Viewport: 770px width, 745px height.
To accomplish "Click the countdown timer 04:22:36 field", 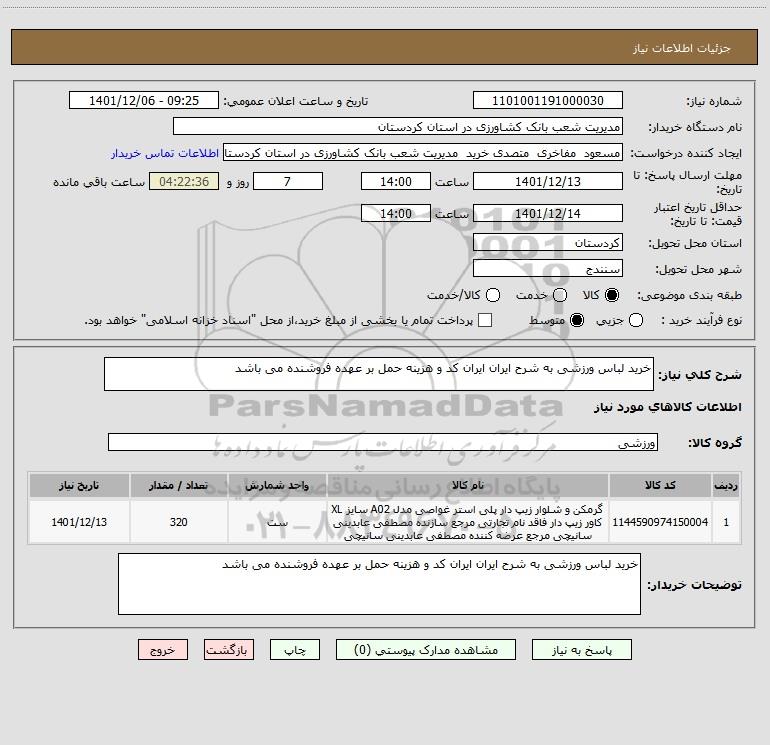I will click(x=184, y=181).
